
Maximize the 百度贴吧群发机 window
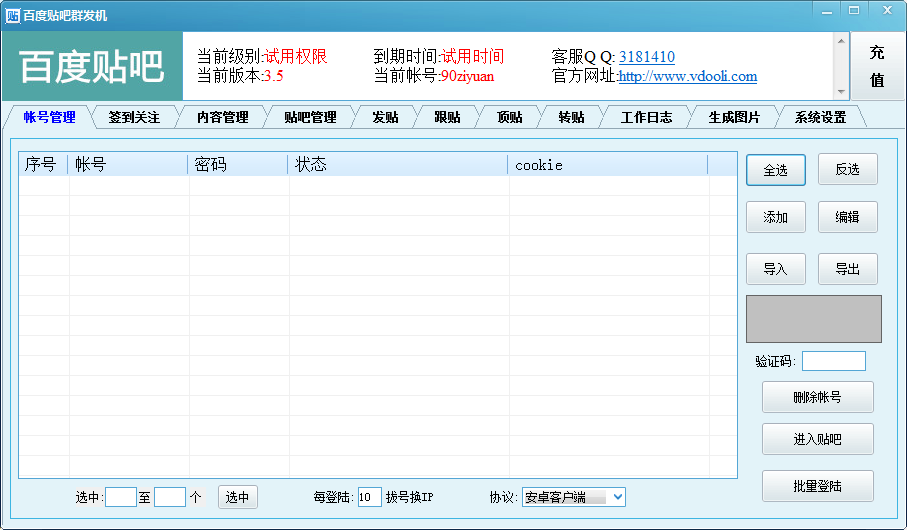click(854, 10)
